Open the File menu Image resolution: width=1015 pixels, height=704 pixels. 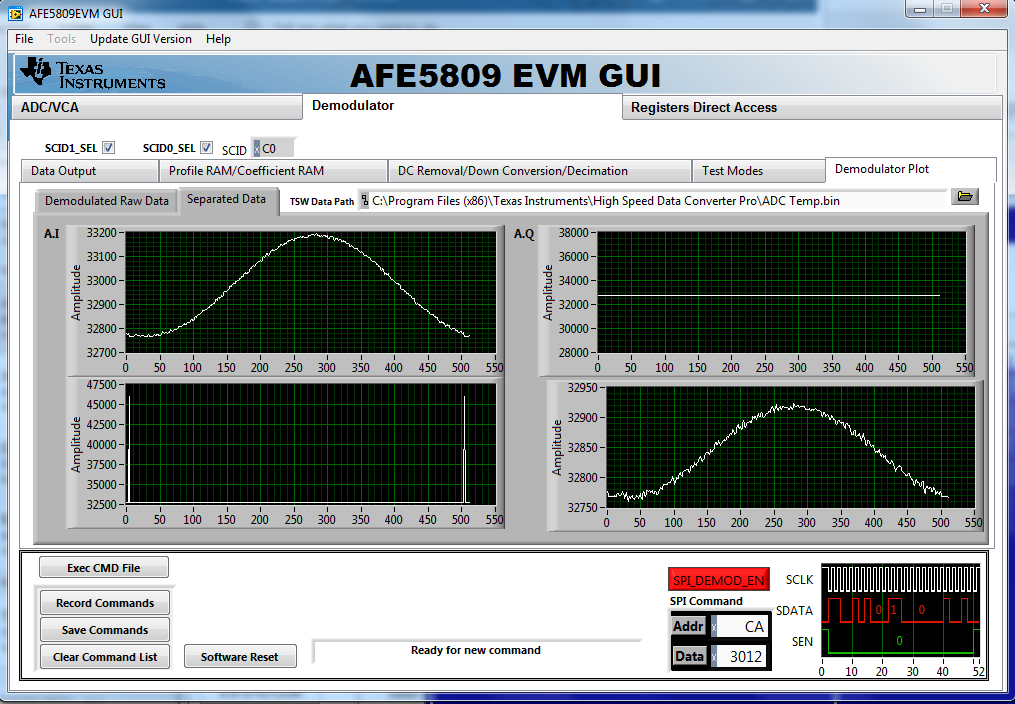point(24,39)
